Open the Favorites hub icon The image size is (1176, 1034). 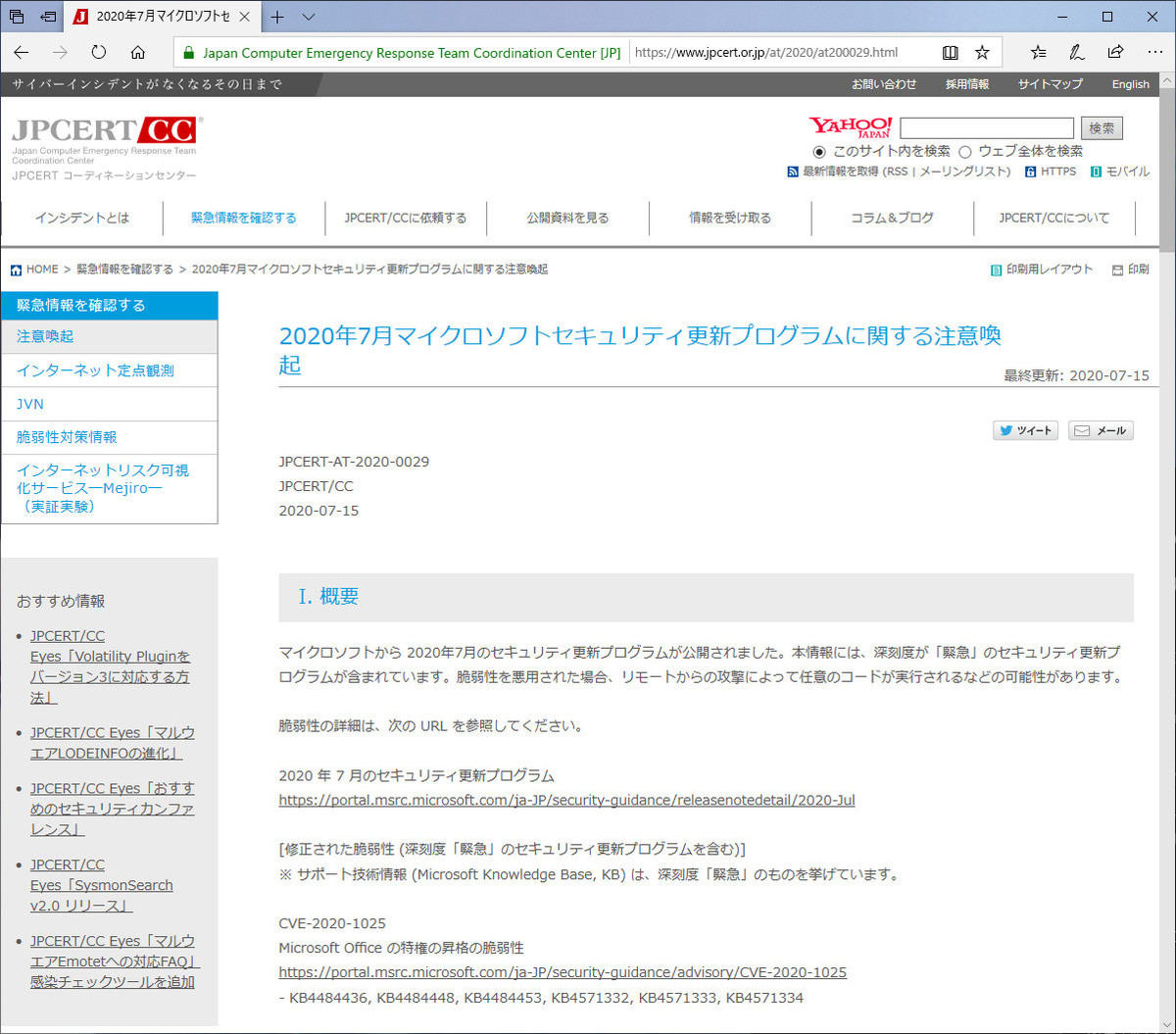tap(1039, 53)
